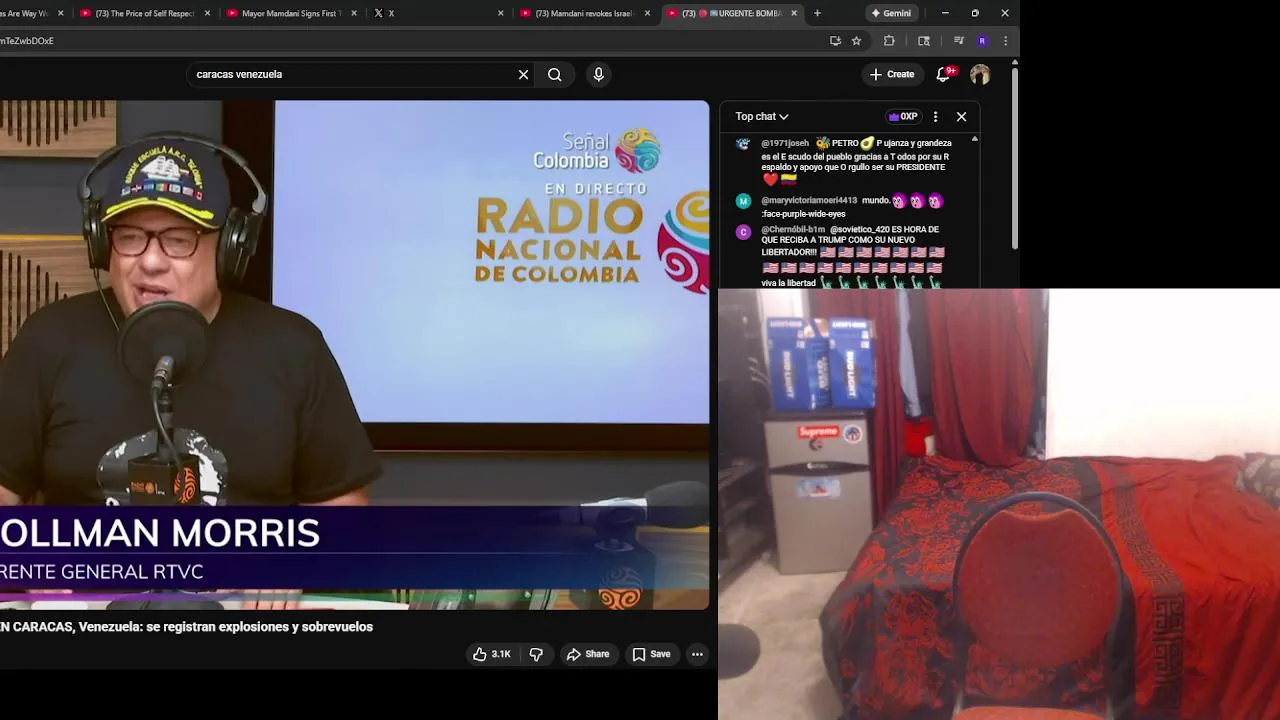Click the 'M' avatar of maryvictoriamoeri4413
Image resolution: width=1280 pixels, height=720 pixels.
(x=743, y=201)
